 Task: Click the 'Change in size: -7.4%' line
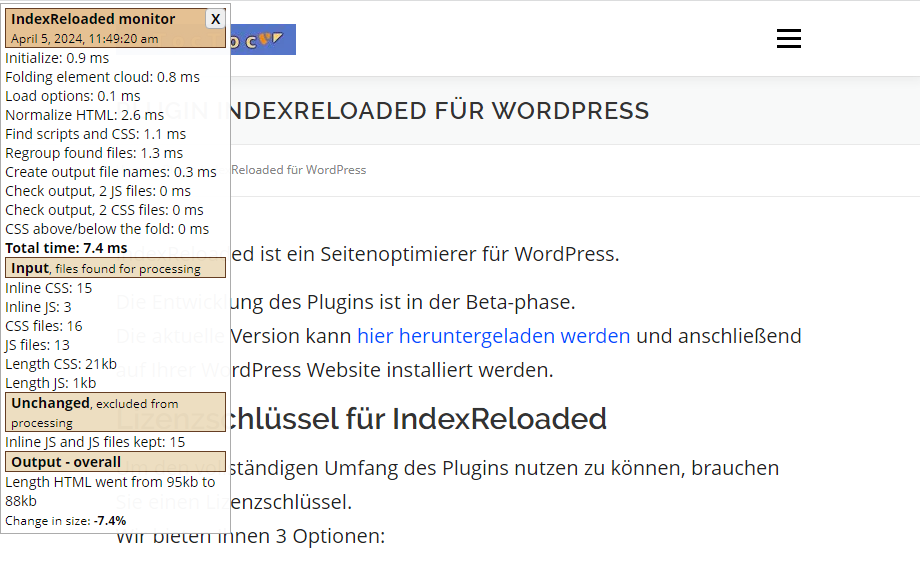pos(66,521)
